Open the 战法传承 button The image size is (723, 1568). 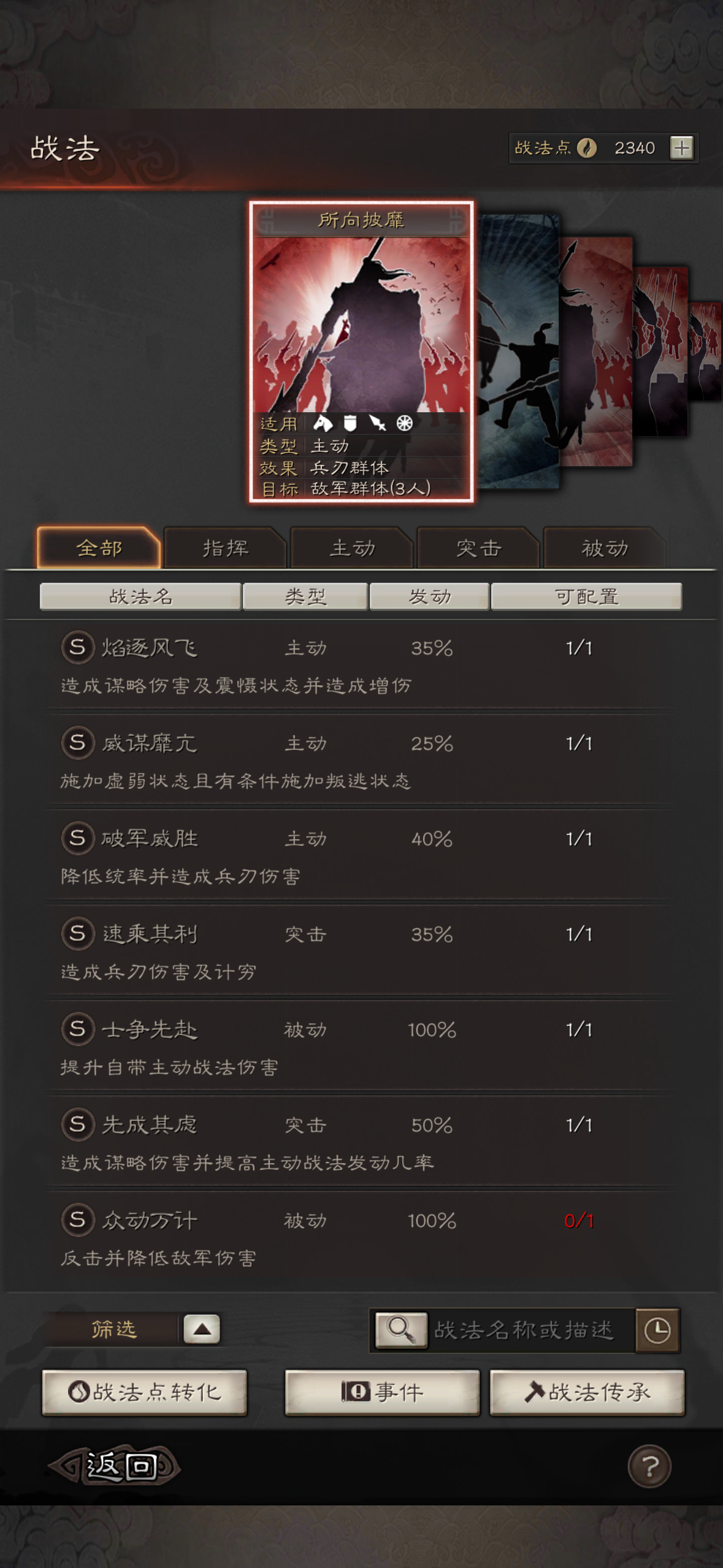click(587, 1393)
